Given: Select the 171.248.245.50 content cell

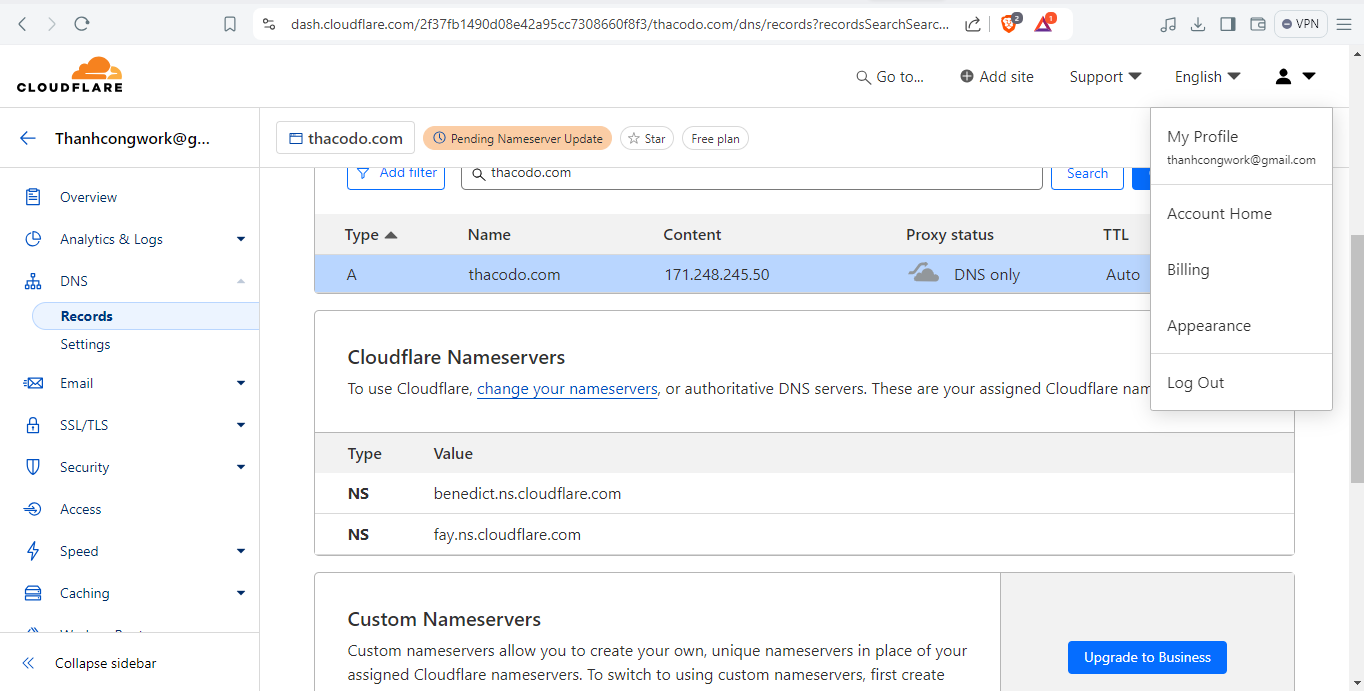Looking at the screenshot, I should (x=717, y=274).
